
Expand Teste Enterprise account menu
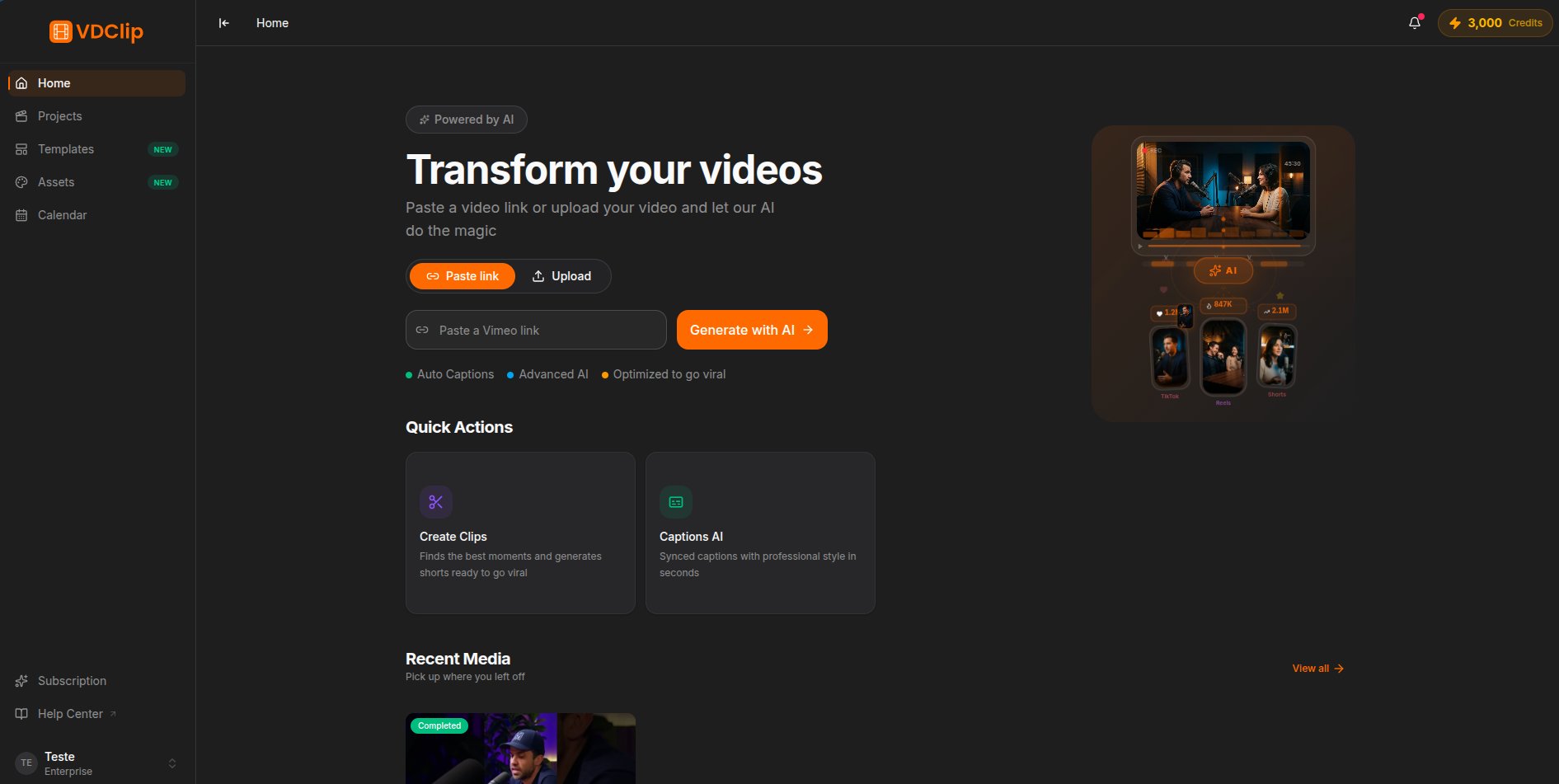click(x=96, y=763)
